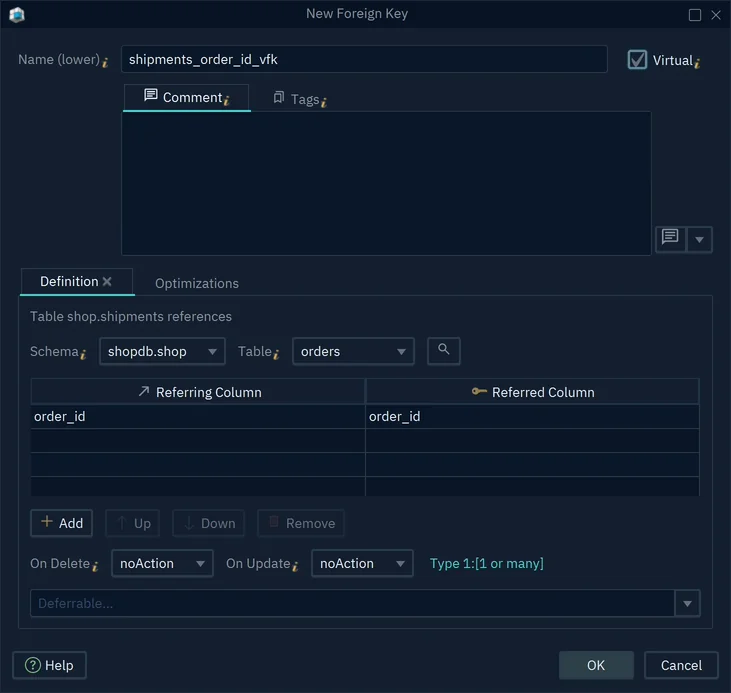Open the Table dropdown showing orders
This screenshot has height=693, width=731.
click(353, 351)
